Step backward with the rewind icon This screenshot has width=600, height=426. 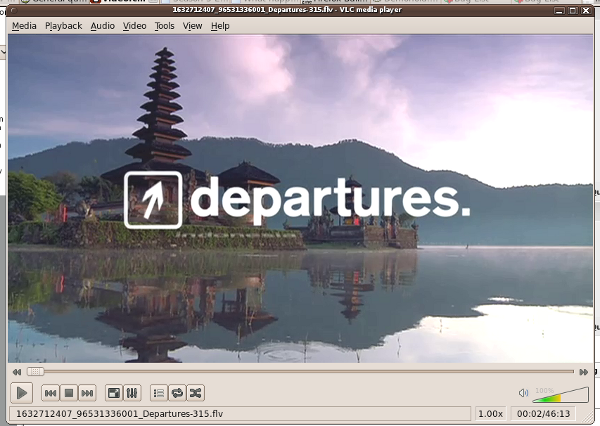point(17,372)
